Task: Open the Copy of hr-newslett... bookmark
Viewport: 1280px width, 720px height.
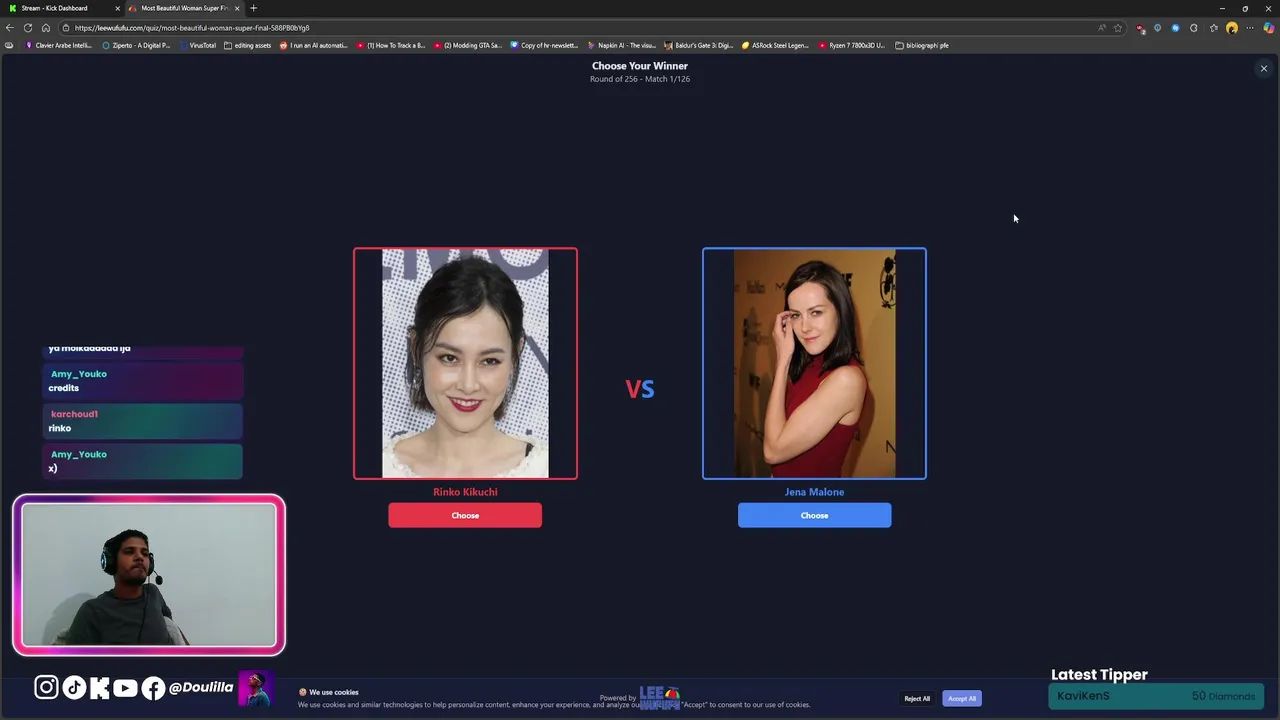Action: [545, 45]
